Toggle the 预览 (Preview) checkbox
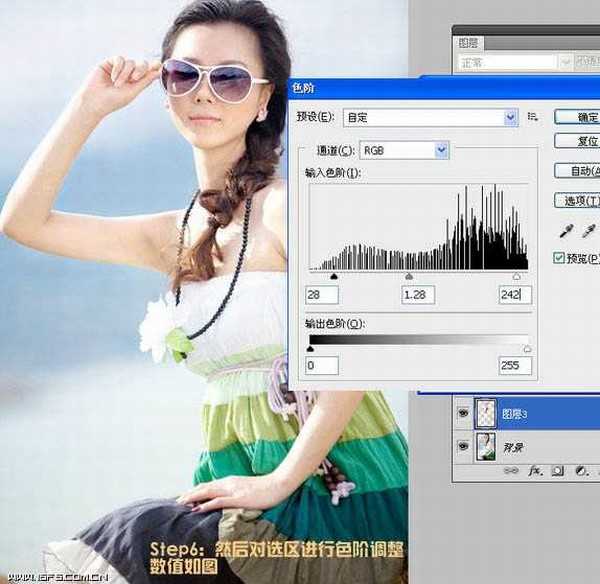The height and width of the screenshot is (584, 600). tap(560, 258)
